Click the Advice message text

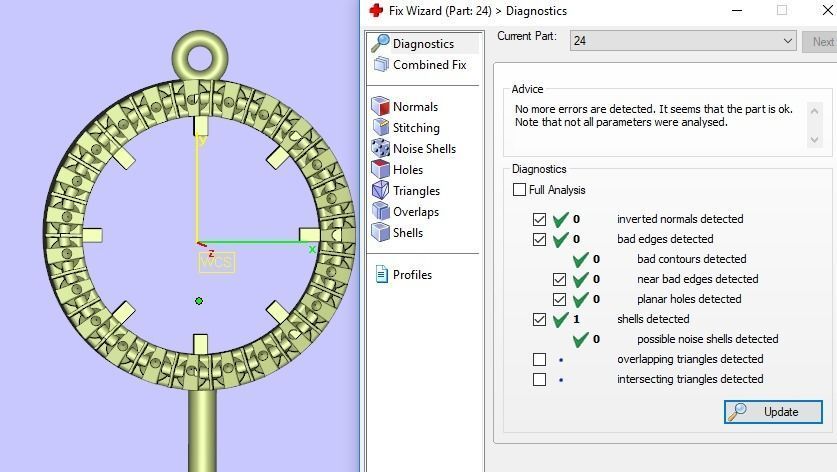pyautogui.click(x=653, y=115)
